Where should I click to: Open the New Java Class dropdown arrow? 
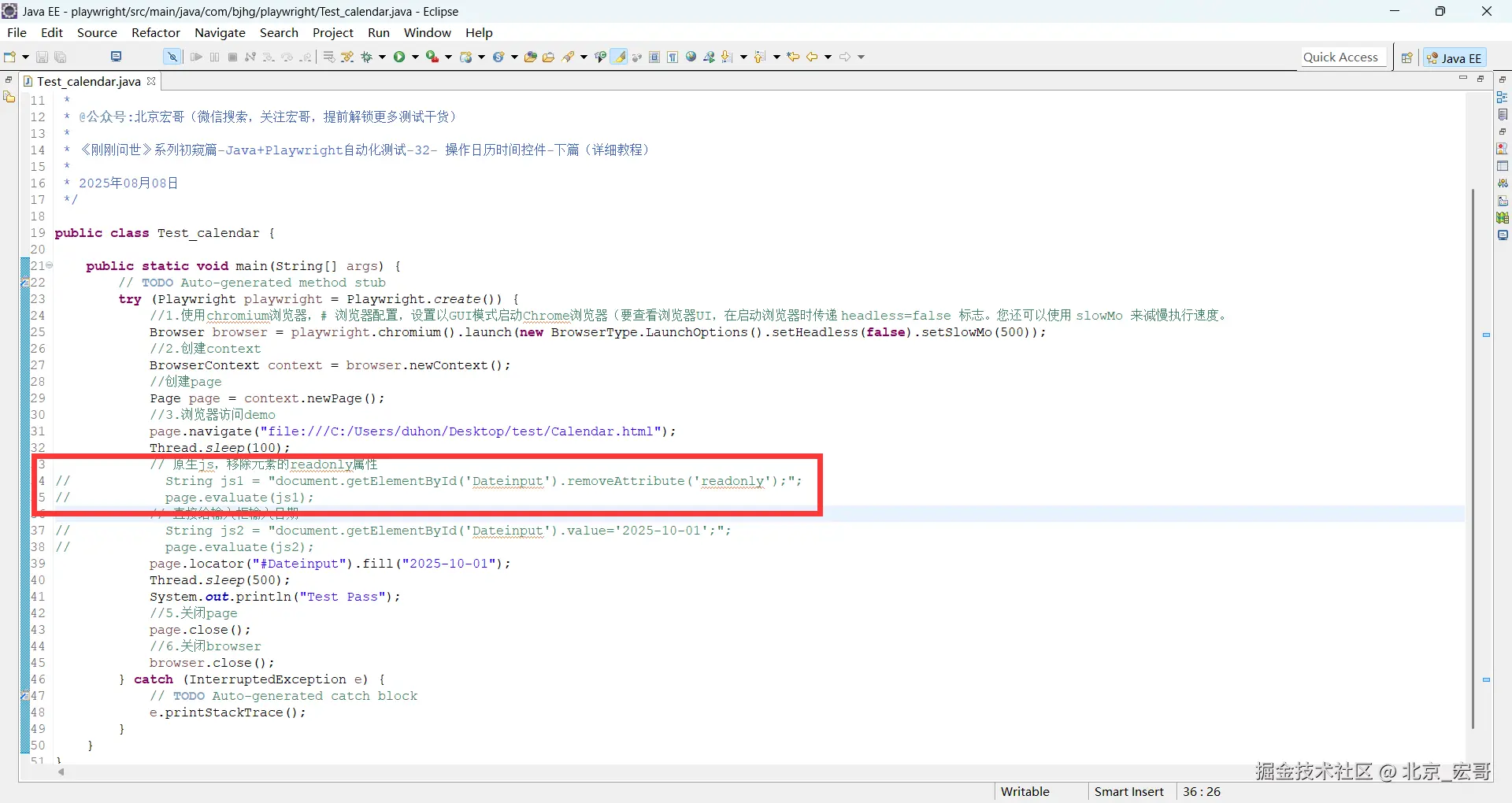click(x=515, y=57)
